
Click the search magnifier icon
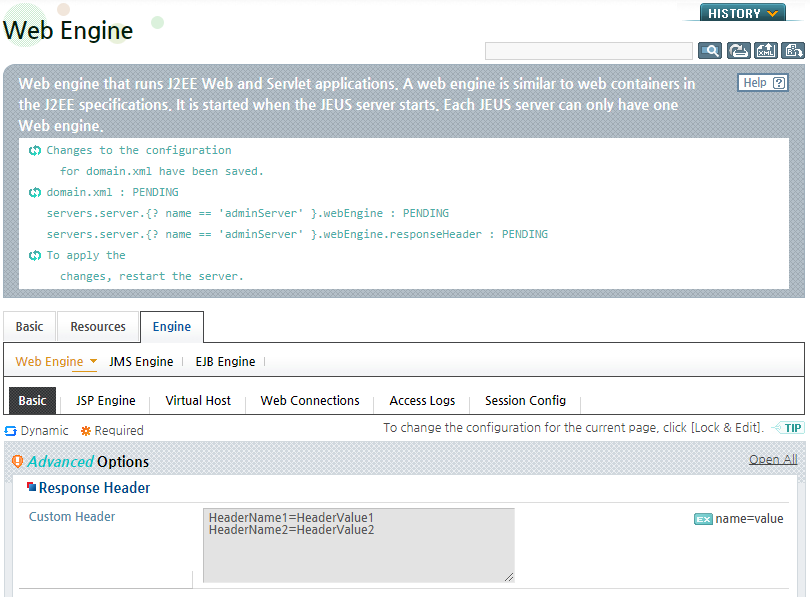pyautogui.click(x=710, y=51)
